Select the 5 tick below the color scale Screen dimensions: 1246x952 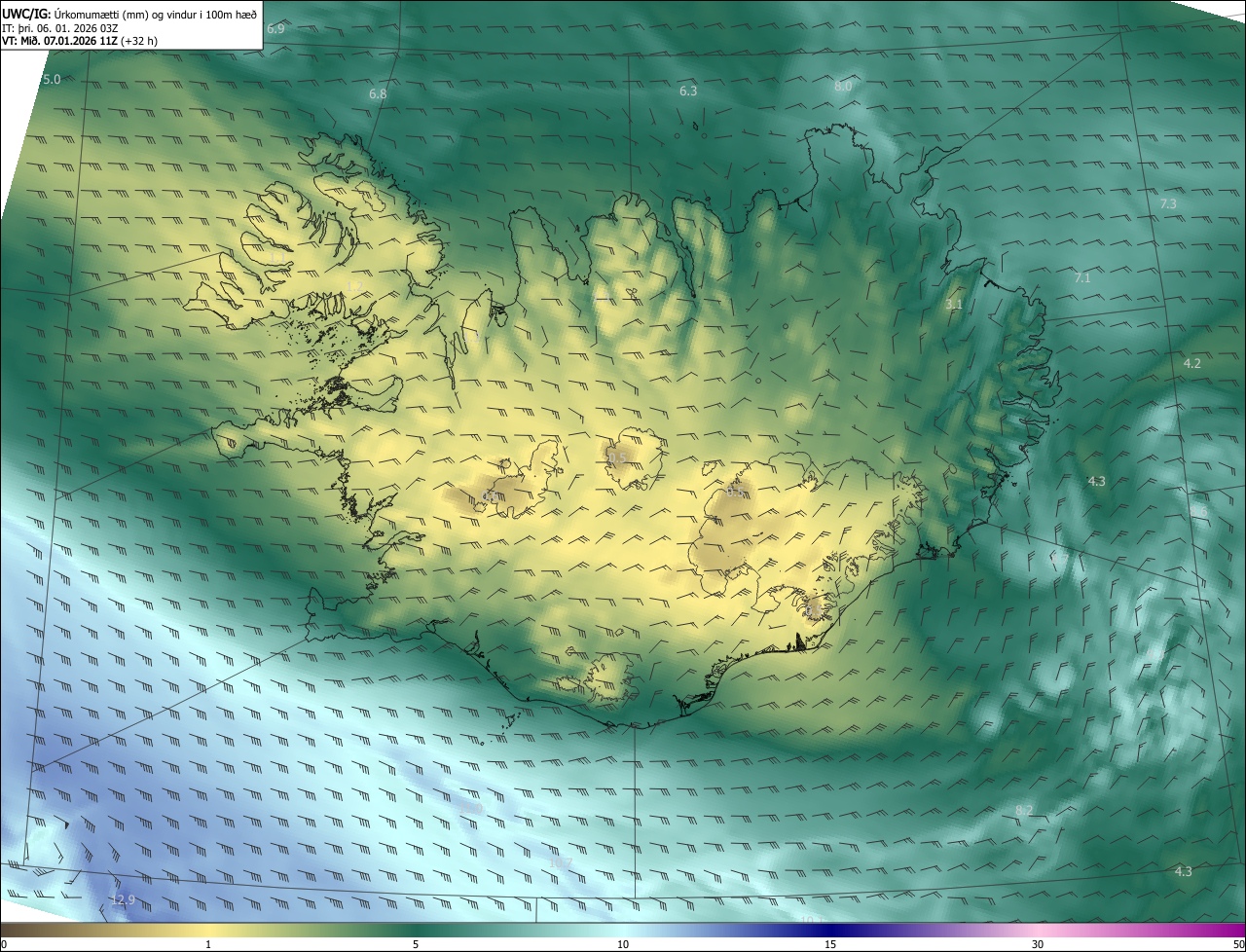click(x=416, y=944)
